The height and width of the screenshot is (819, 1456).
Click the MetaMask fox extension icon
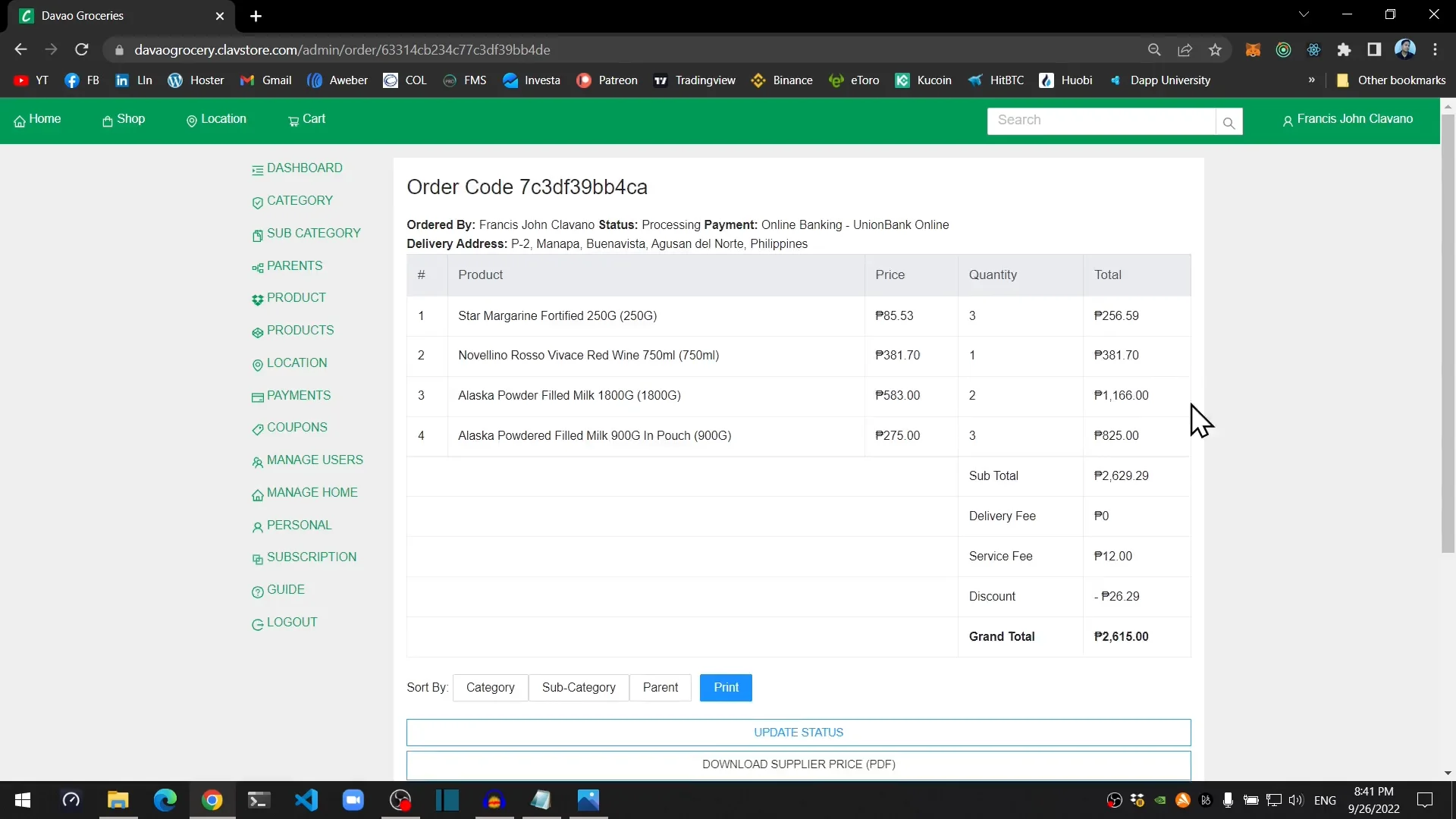point(1253,50)
